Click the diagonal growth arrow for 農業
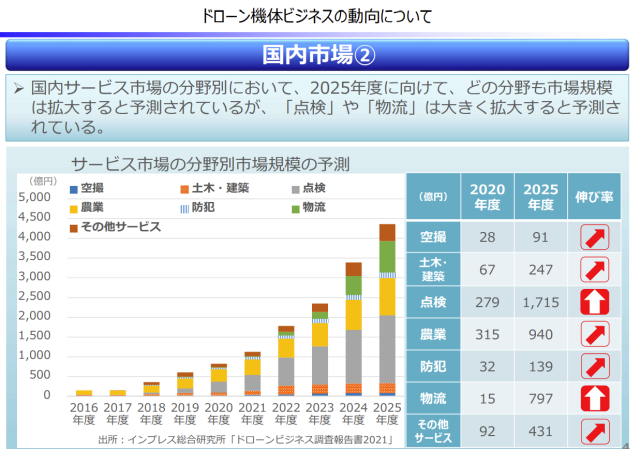 pyautogui.click(x=595, y=334)
